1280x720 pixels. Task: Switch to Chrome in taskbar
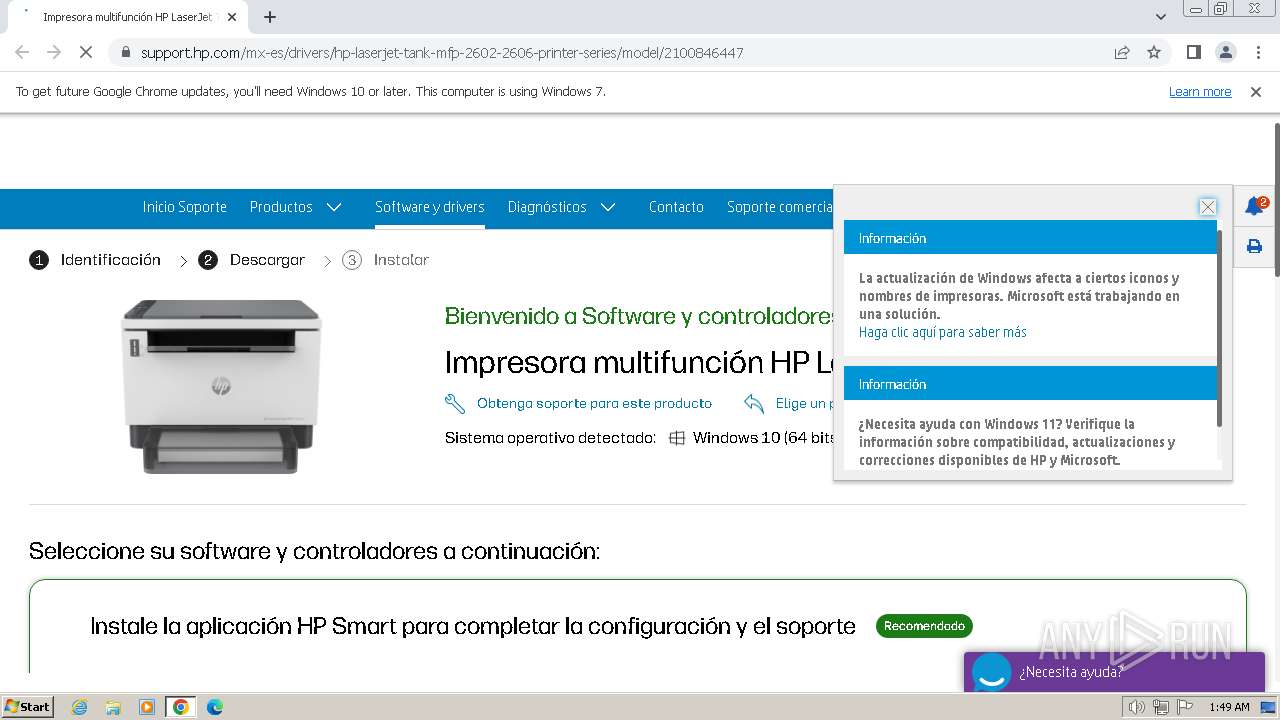tap(180, 707)
